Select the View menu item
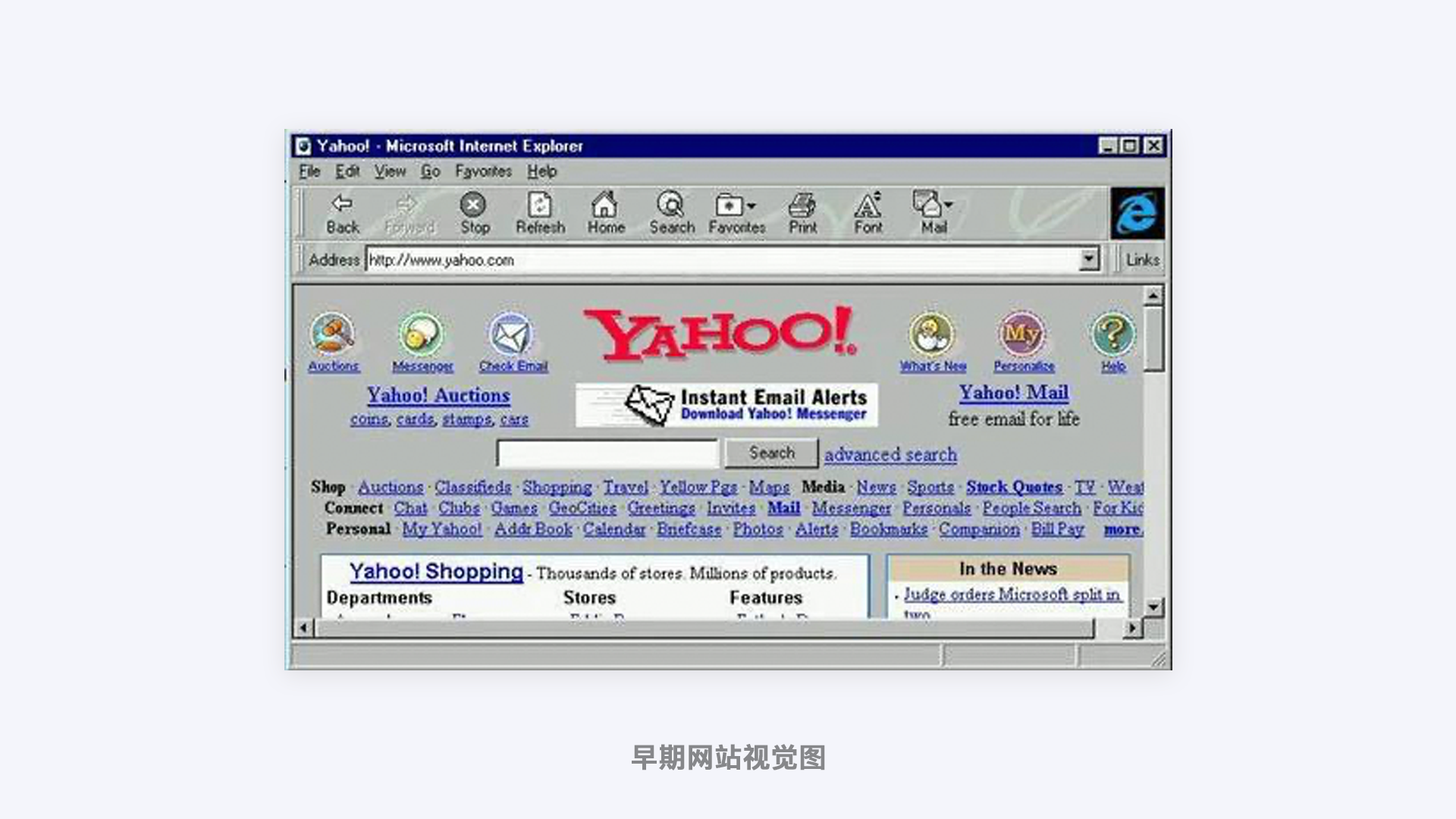Screen dimensions: 1456x819 tap(388, 171)
